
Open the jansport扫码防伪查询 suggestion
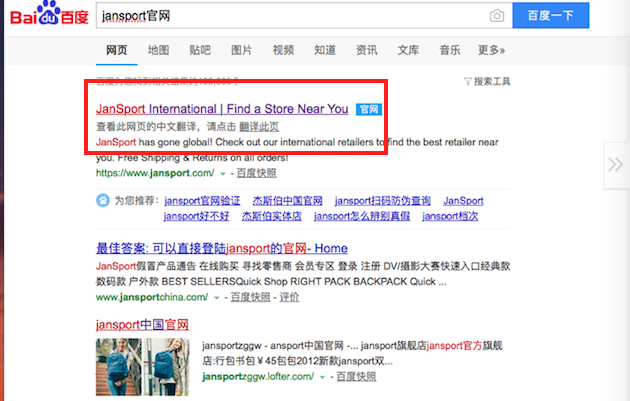(382, 200)
